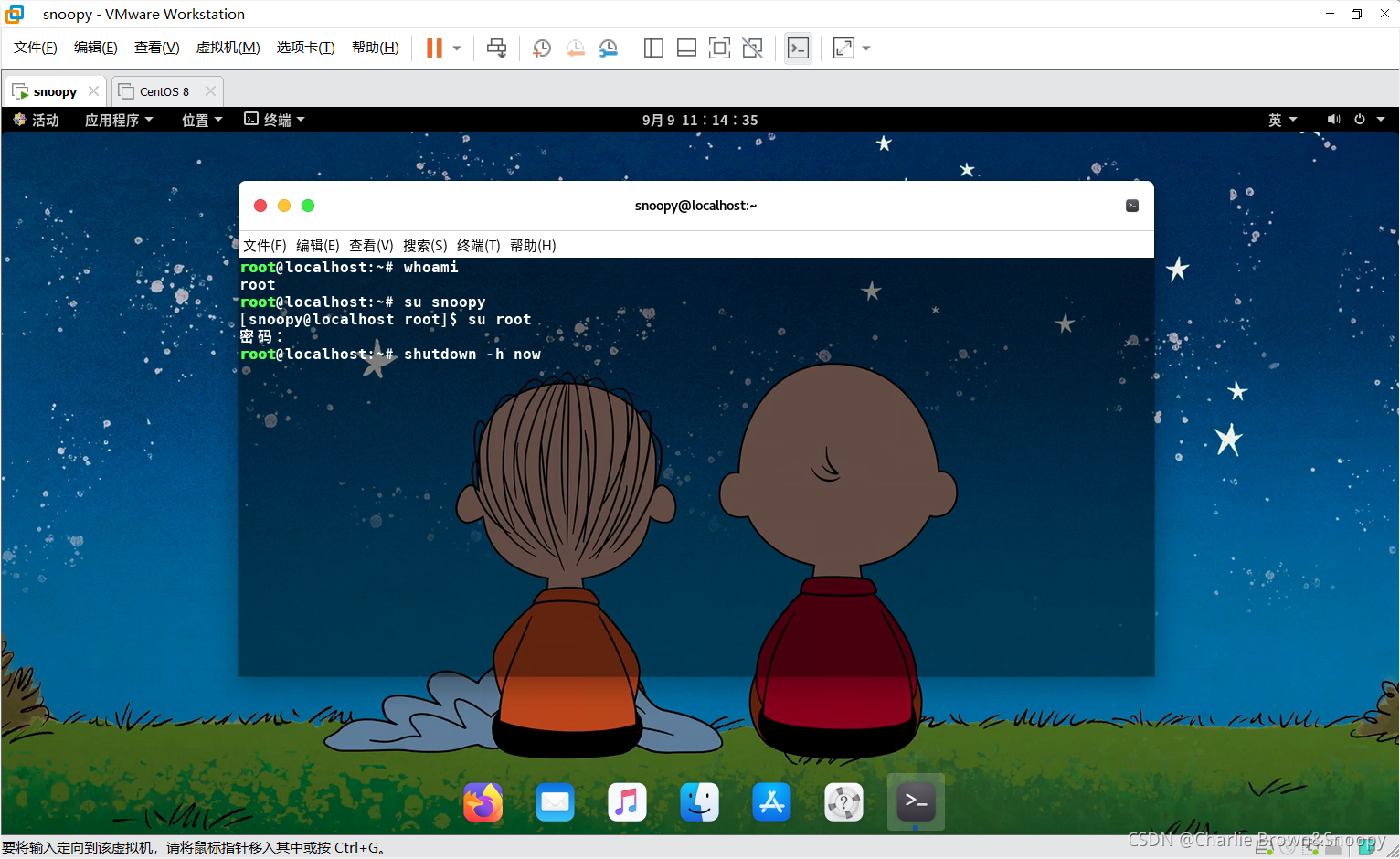The width and height of the screenshot is (1400, 859).
Task: Close the CentOS 8 tab
Action: tap(210, 91)
